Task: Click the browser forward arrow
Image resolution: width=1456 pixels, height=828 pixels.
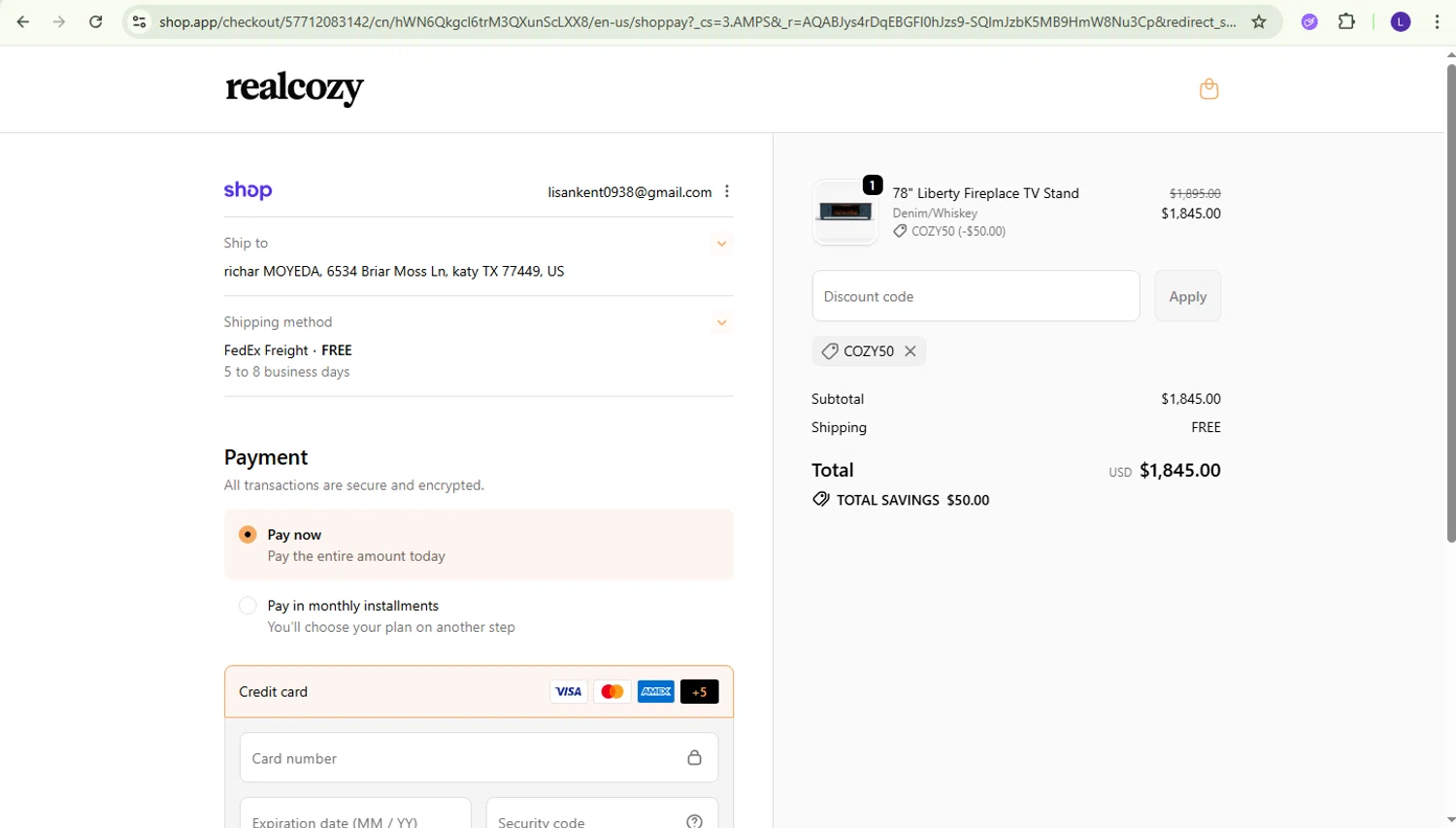Action: (x=59, y=21)
